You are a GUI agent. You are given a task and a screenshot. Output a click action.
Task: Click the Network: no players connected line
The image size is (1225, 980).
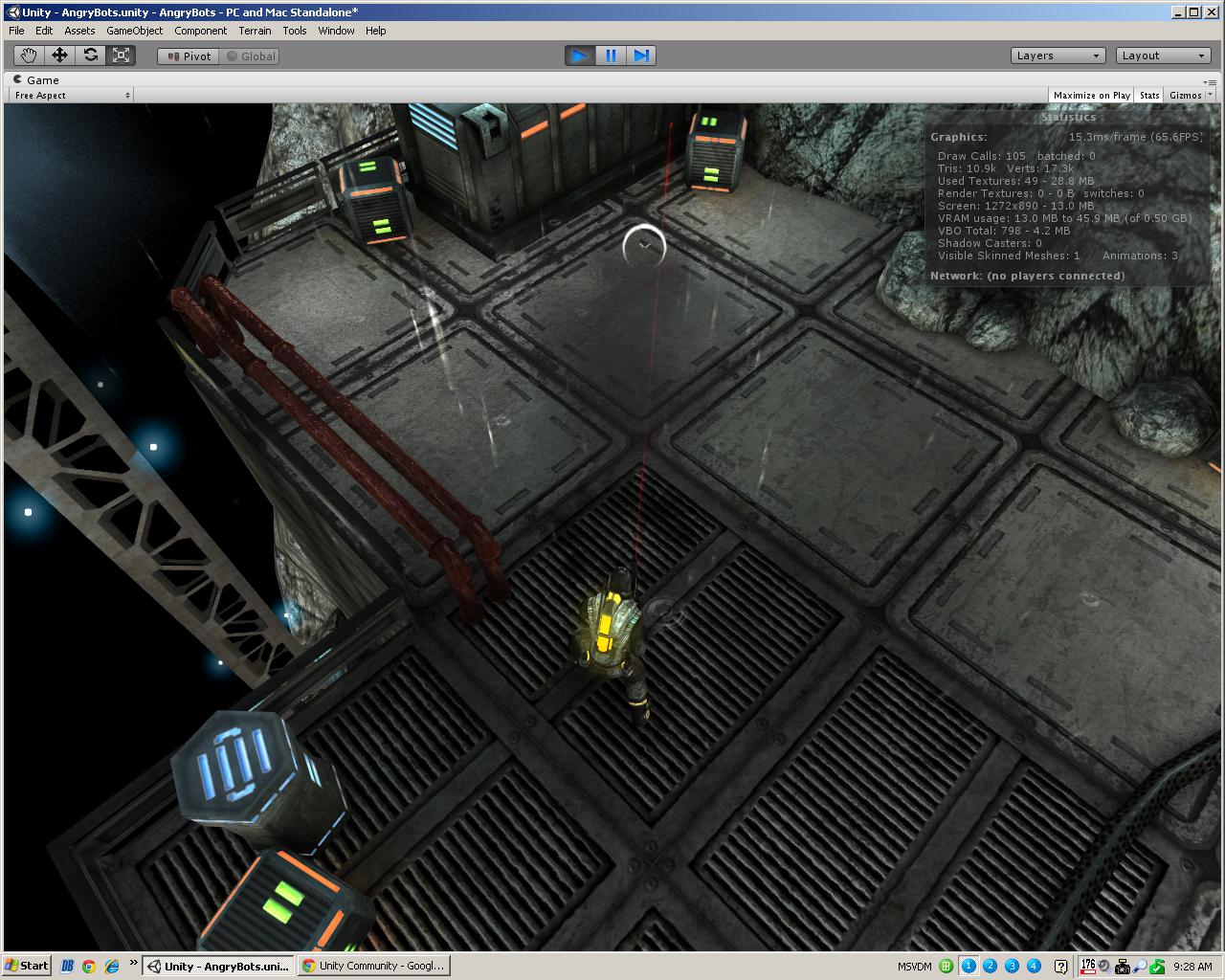[x=1027, y=276]
